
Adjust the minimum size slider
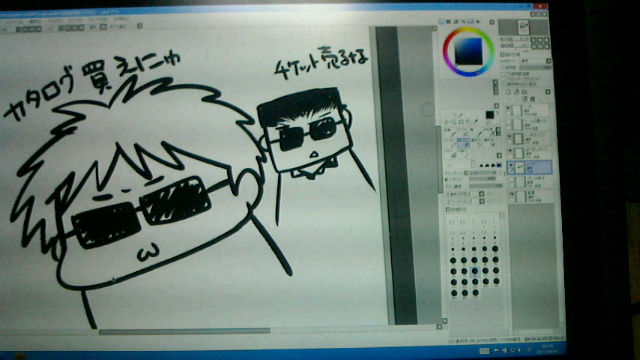[x=482, y=178]
